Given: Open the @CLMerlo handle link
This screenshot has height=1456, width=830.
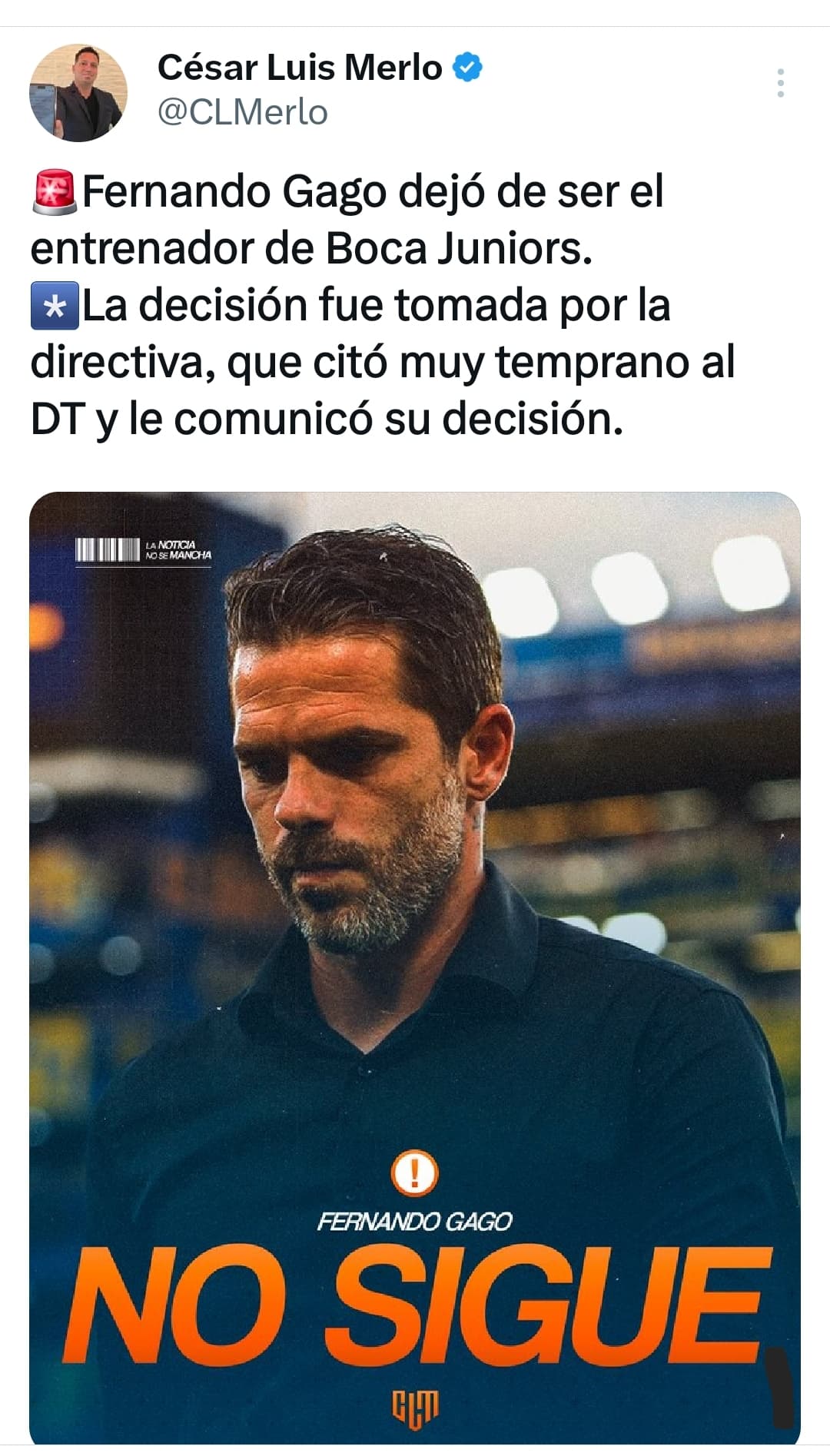Looking at the screenshot, I should point(243,112).
